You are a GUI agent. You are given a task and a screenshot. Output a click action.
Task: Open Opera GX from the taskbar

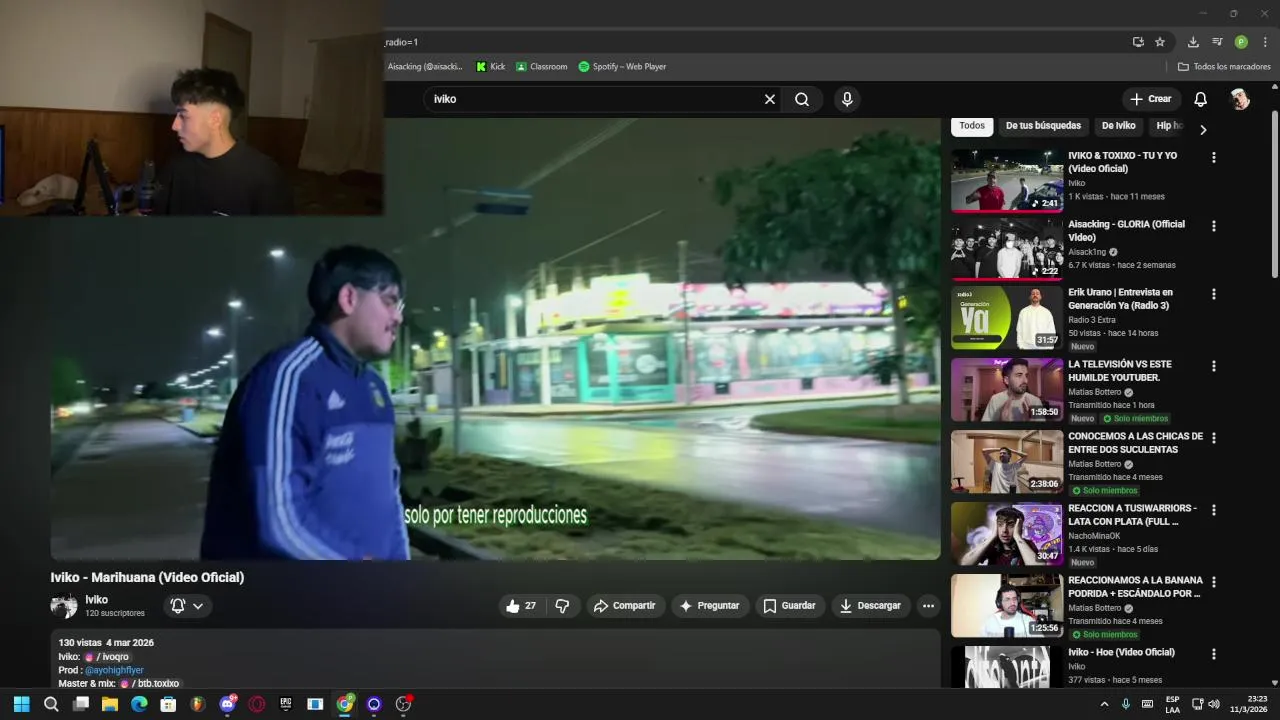pyautogui.click(x=257, y=704)
